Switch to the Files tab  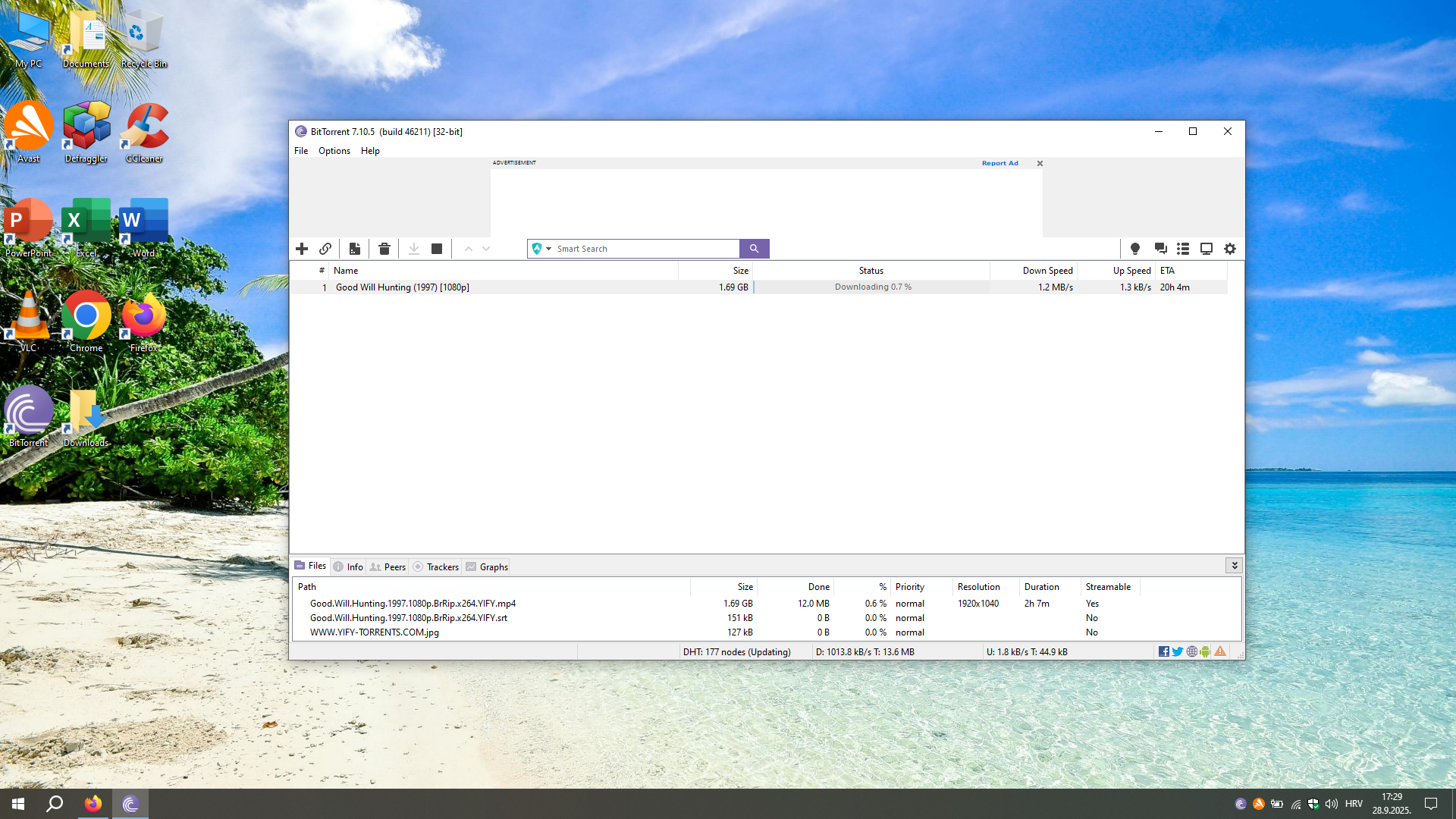pos(310,566)
